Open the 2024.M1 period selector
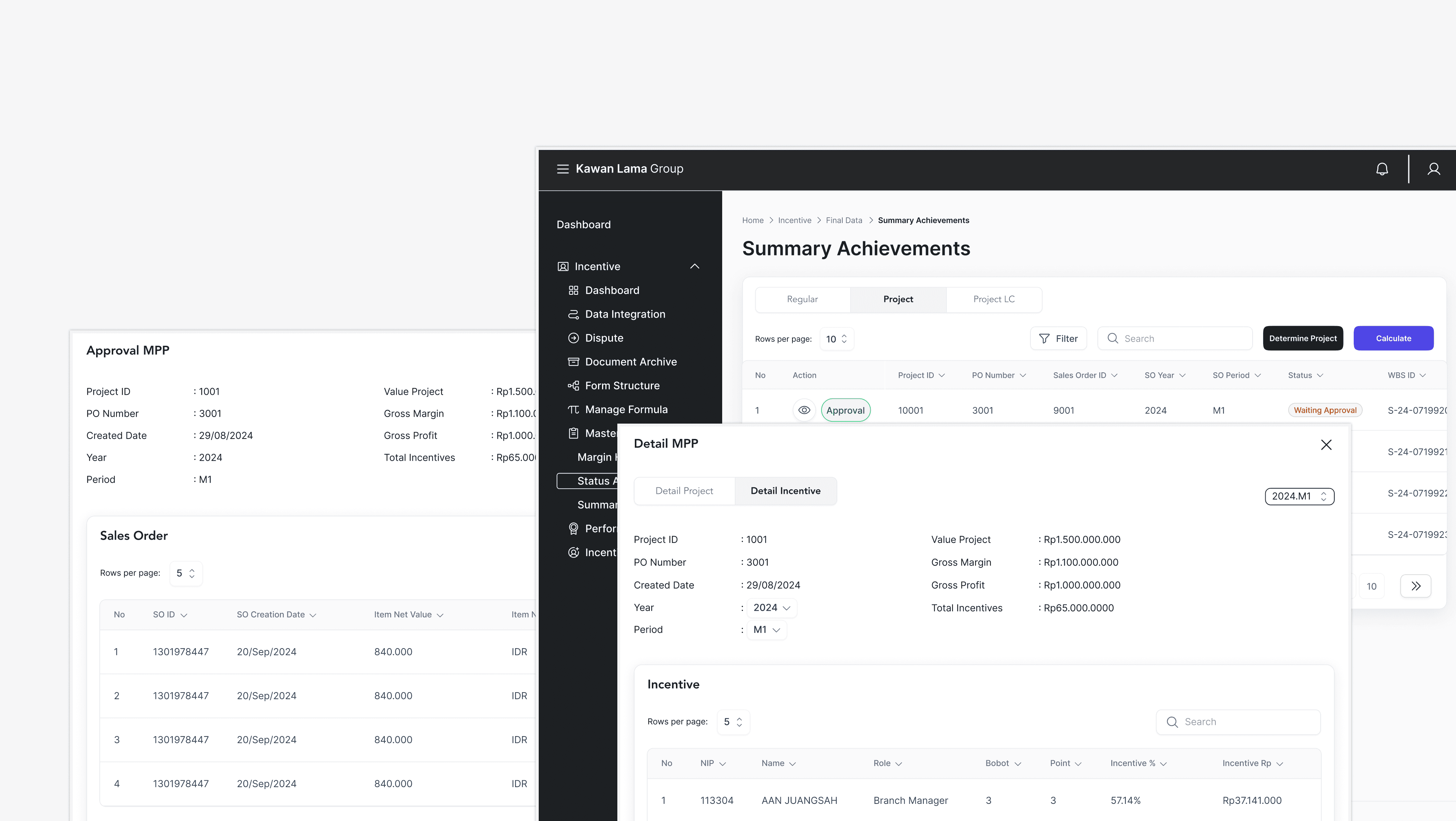Image resolution: width=1456 pixels, height=821 pixels. [x=1299, y=496]
